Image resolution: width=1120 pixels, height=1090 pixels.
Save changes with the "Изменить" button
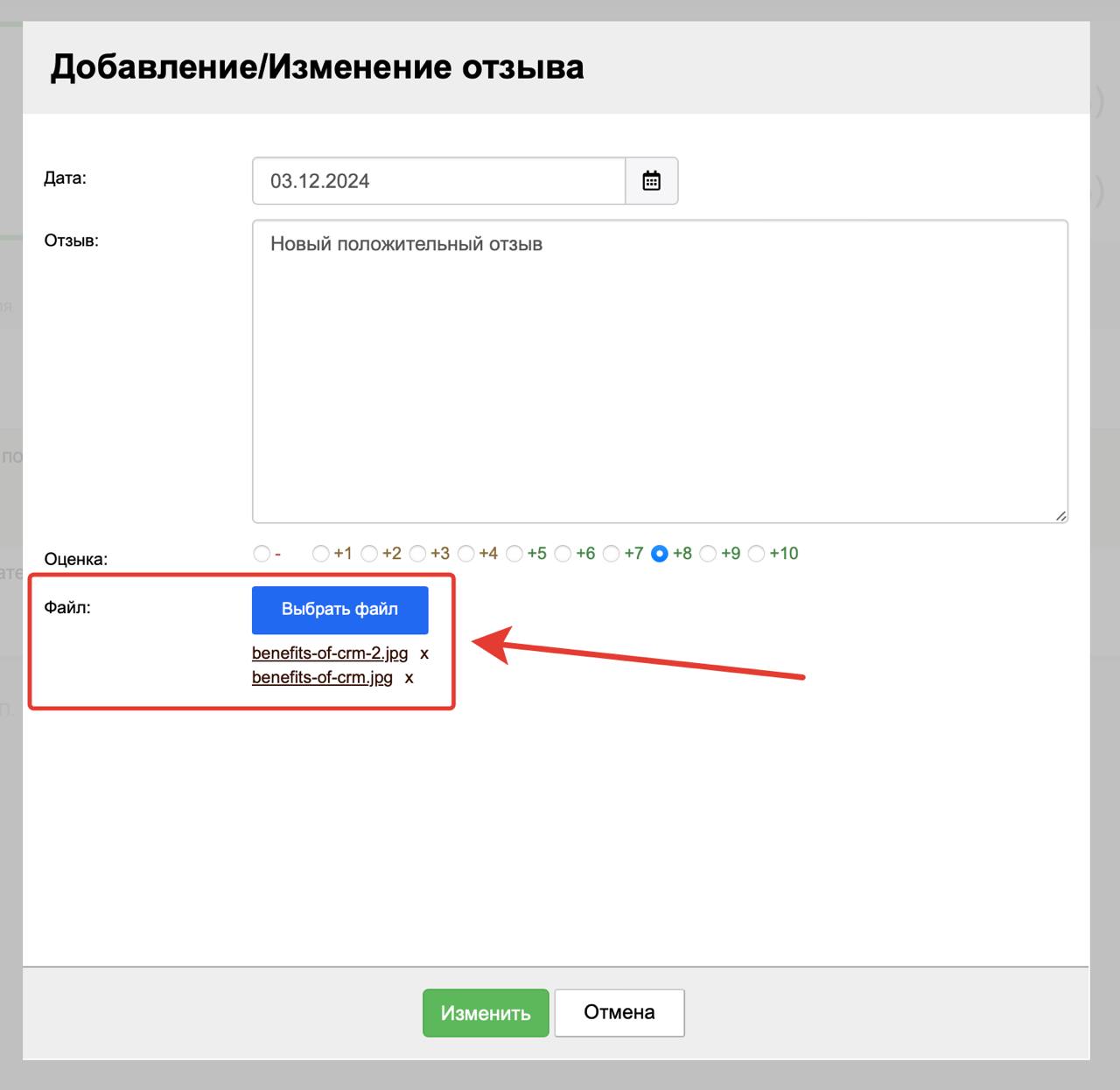click(486, 1013)
